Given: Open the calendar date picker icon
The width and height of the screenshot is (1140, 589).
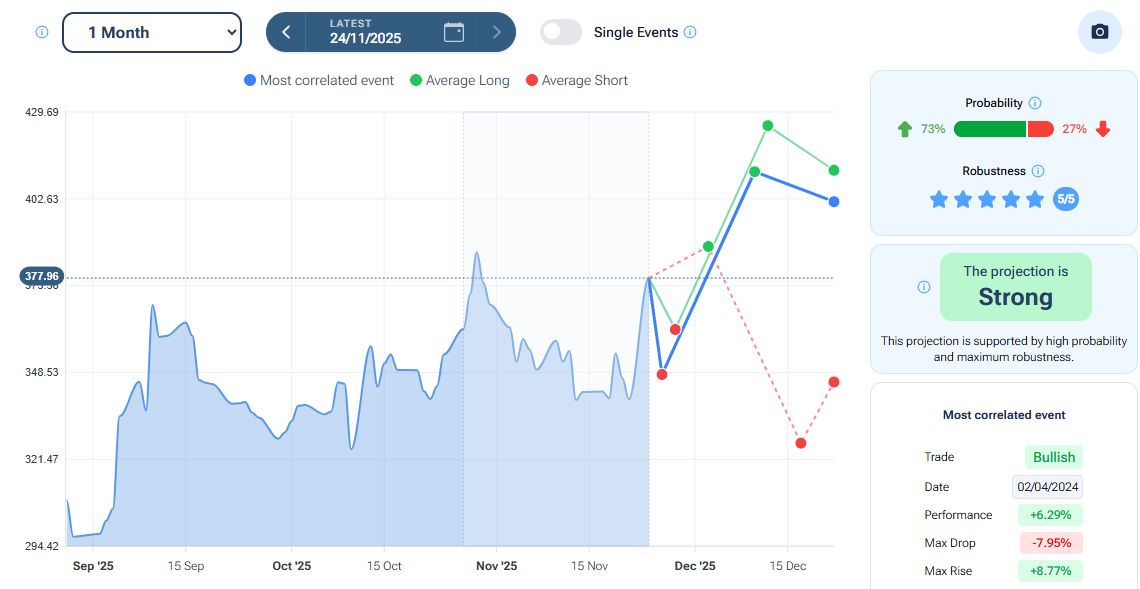Looking at the screenshot, I should 454,32.
